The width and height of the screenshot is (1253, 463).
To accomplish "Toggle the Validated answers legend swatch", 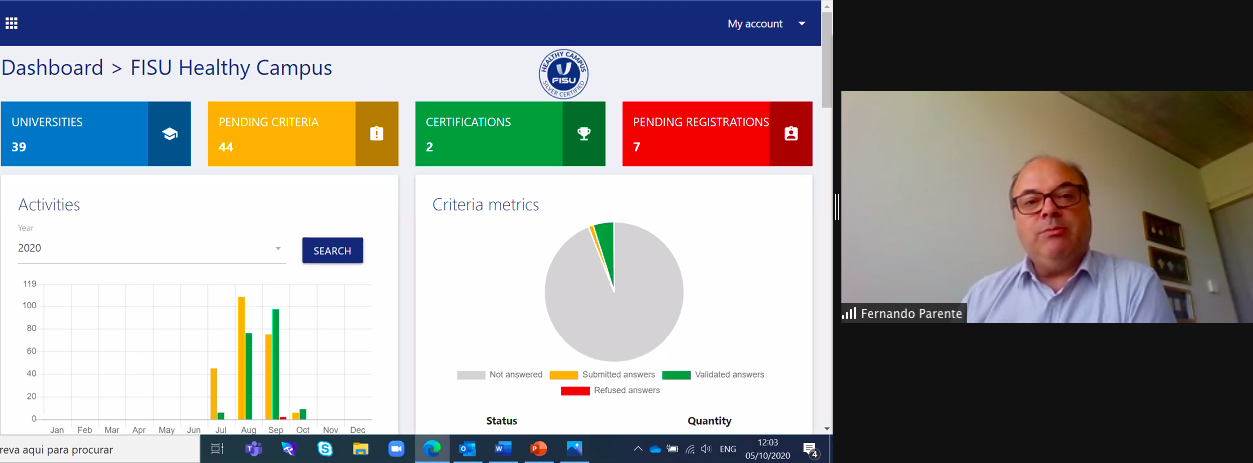I will click(676, 375).
